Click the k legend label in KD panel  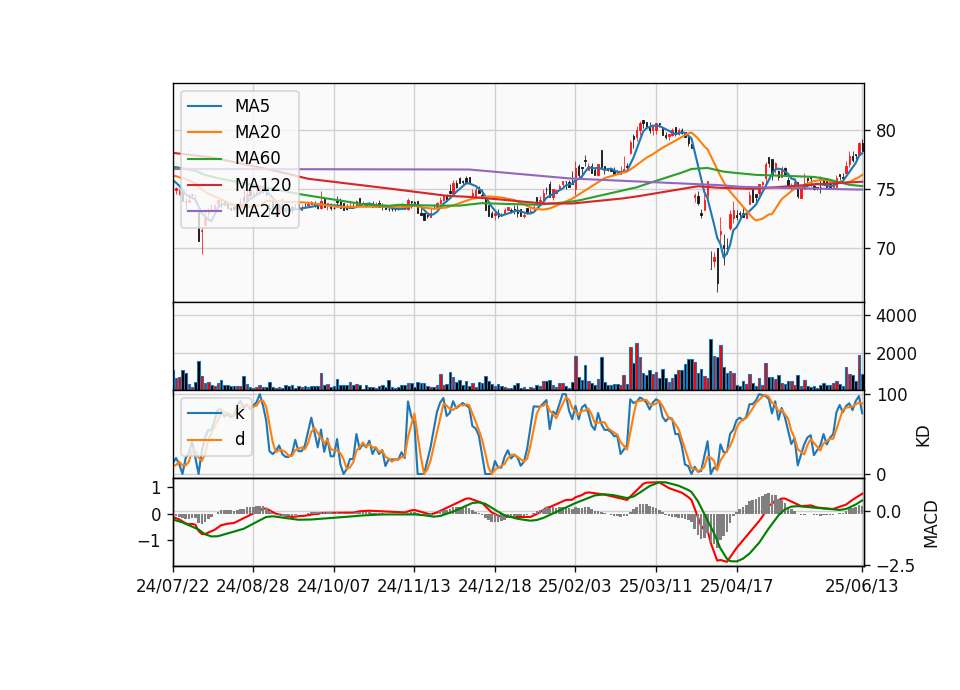239,413
